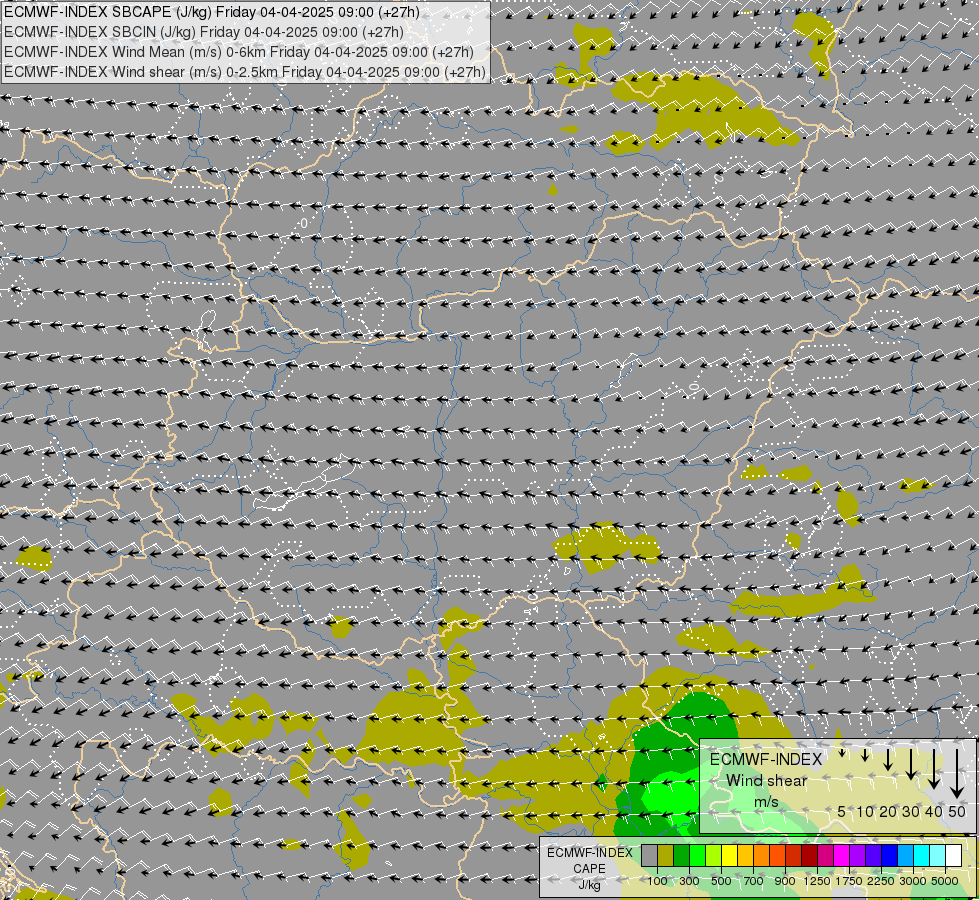This screenshot has height=900, width=979.
Task: Click the SBCIN title line
Action: pyautogui.click(x=204, y=32)
